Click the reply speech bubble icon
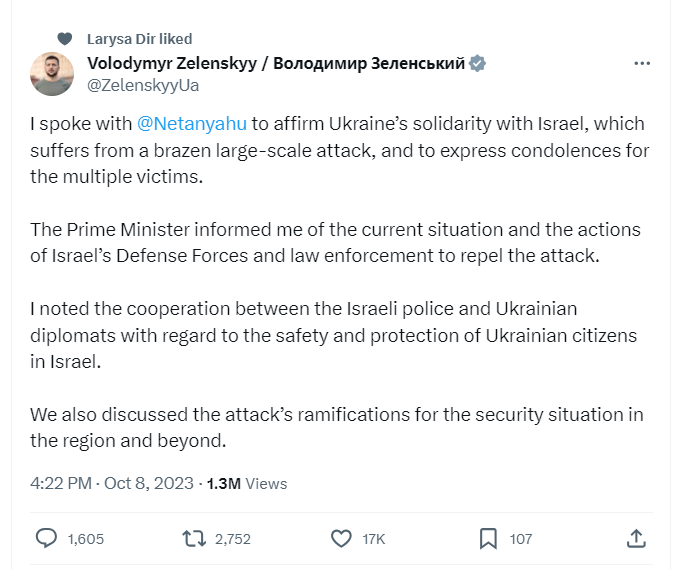 (46, 539)
